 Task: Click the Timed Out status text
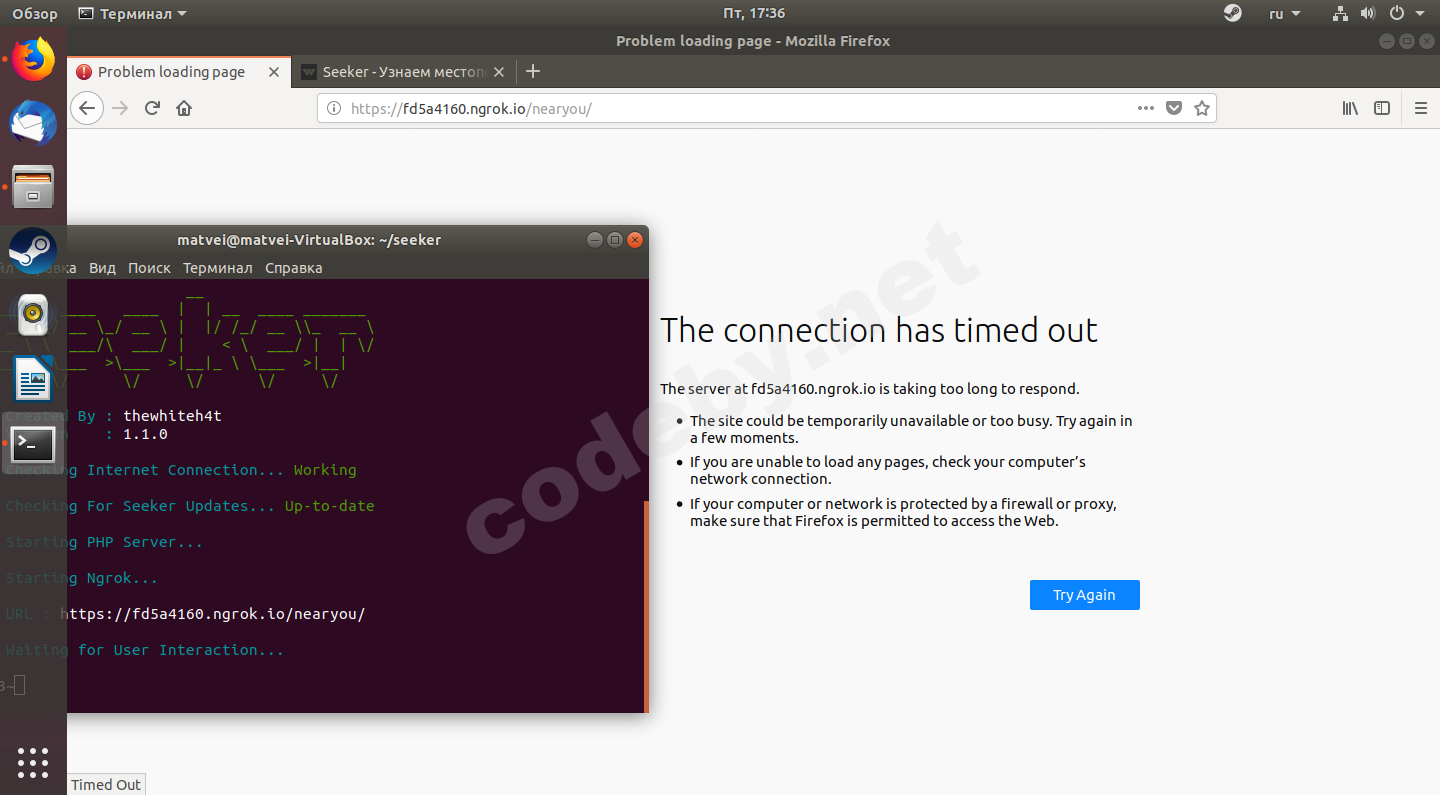(106, 785)
